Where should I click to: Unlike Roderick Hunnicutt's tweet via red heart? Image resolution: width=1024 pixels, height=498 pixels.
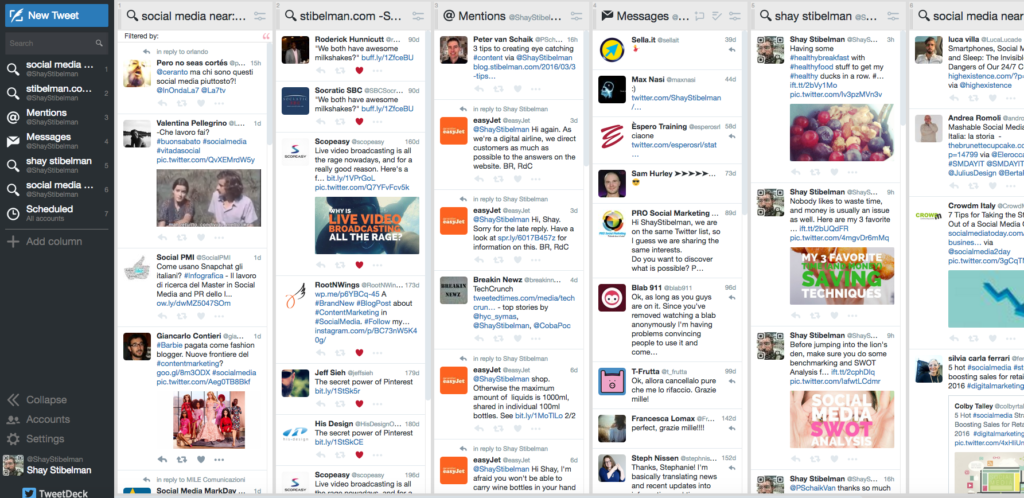359,70
